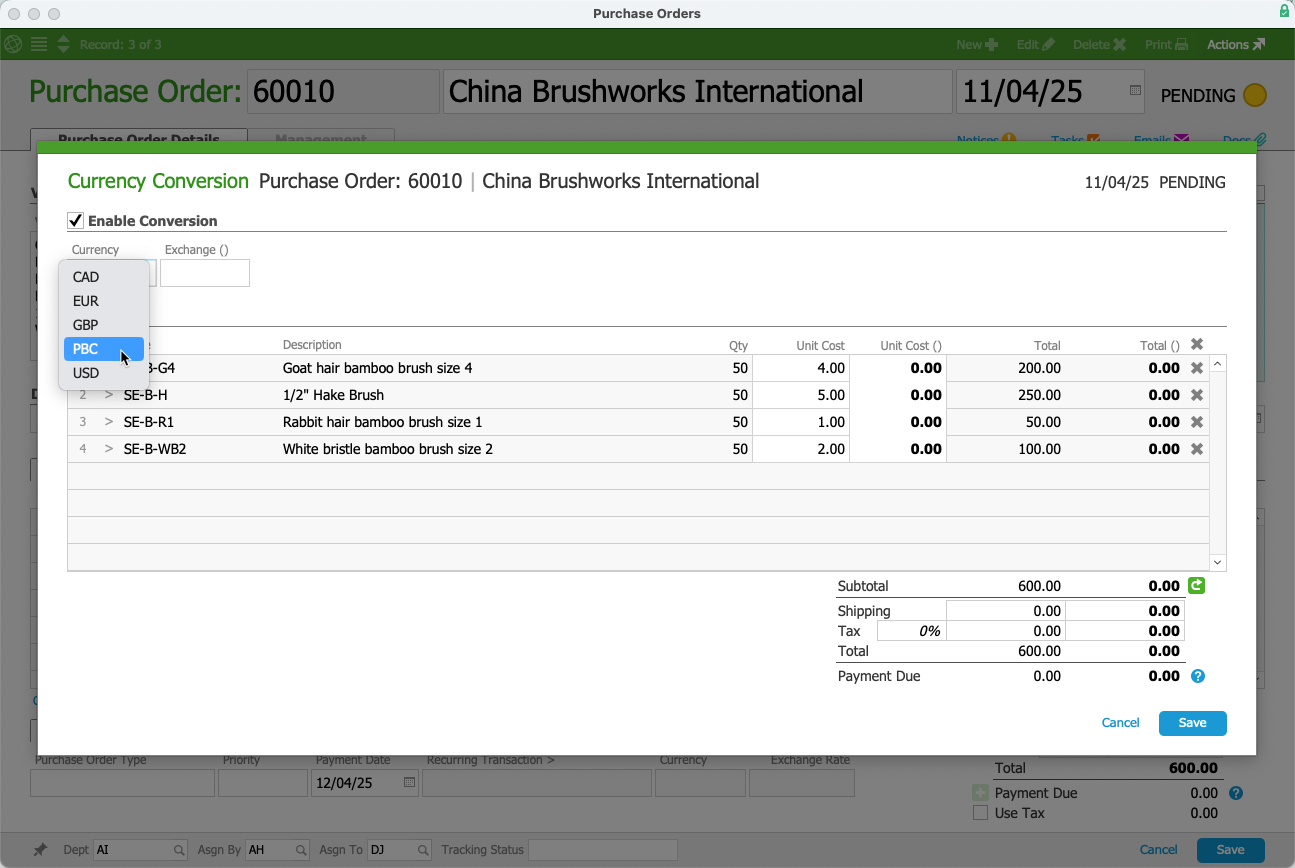Click the yellow PENDING status circle
This screenshot has height=868, width=1295.
tap(1255, 96)
